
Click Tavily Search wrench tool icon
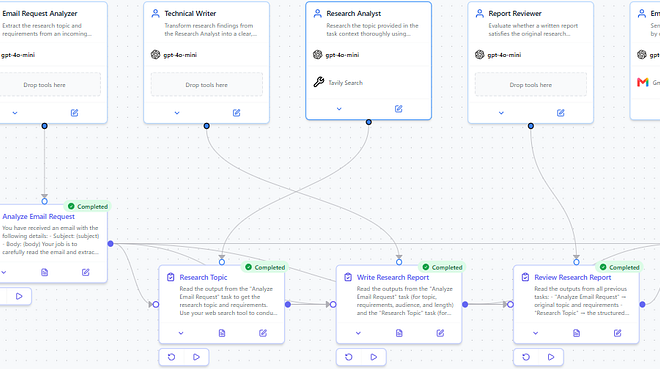pyautogui.click(x=319, y=82)
